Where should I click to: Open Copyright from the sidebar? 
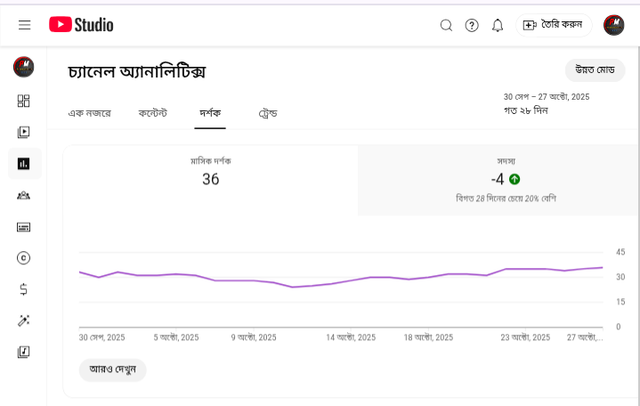[x=24, y=258]
